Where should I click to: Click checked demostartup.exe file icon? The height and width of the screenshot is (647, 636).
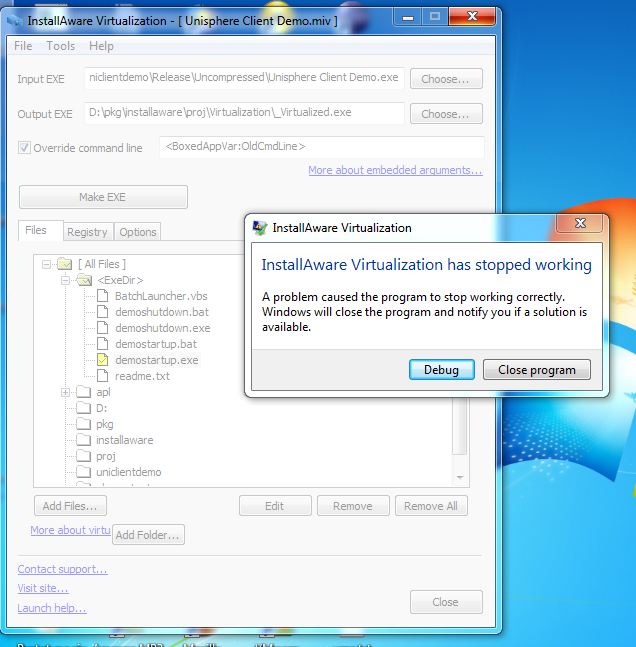pyautogui.click(x=102, y=360)
